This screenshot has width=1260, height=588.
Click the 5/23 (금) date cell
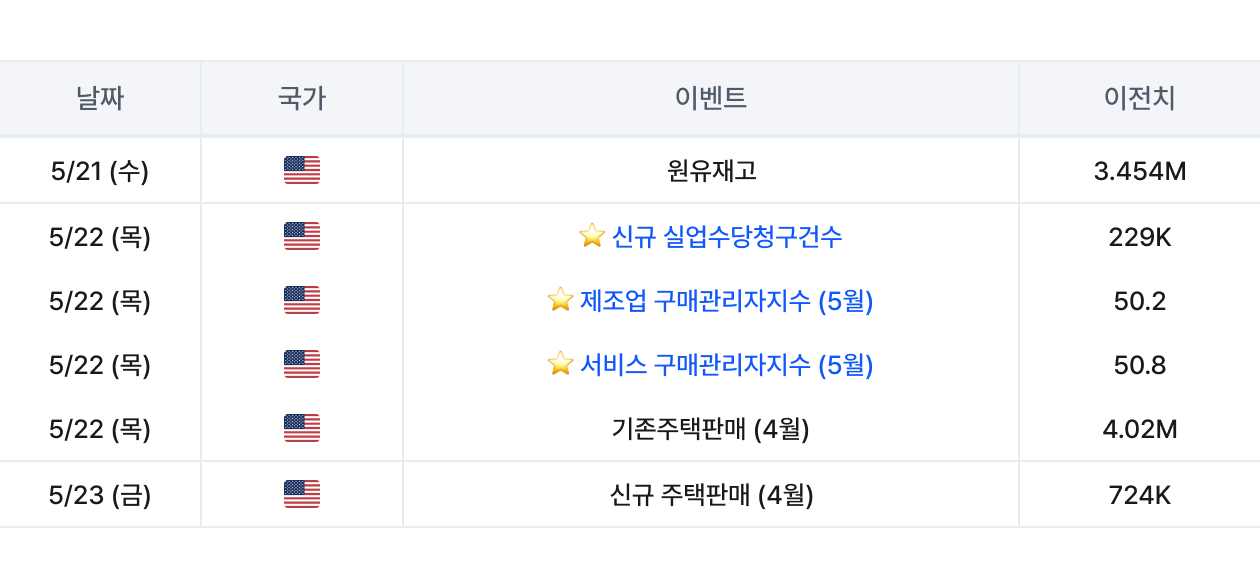(x=100, y=495)
